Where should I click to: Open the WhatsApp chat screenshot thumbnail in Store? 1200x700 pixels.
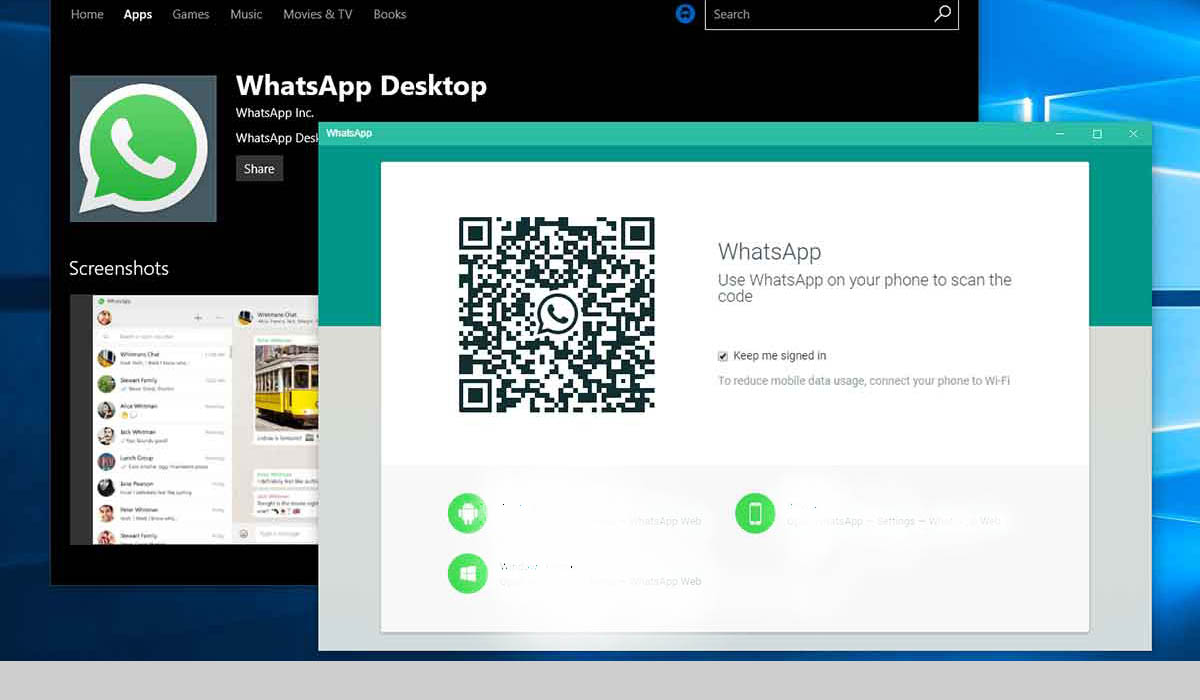[x=194, y=420]
